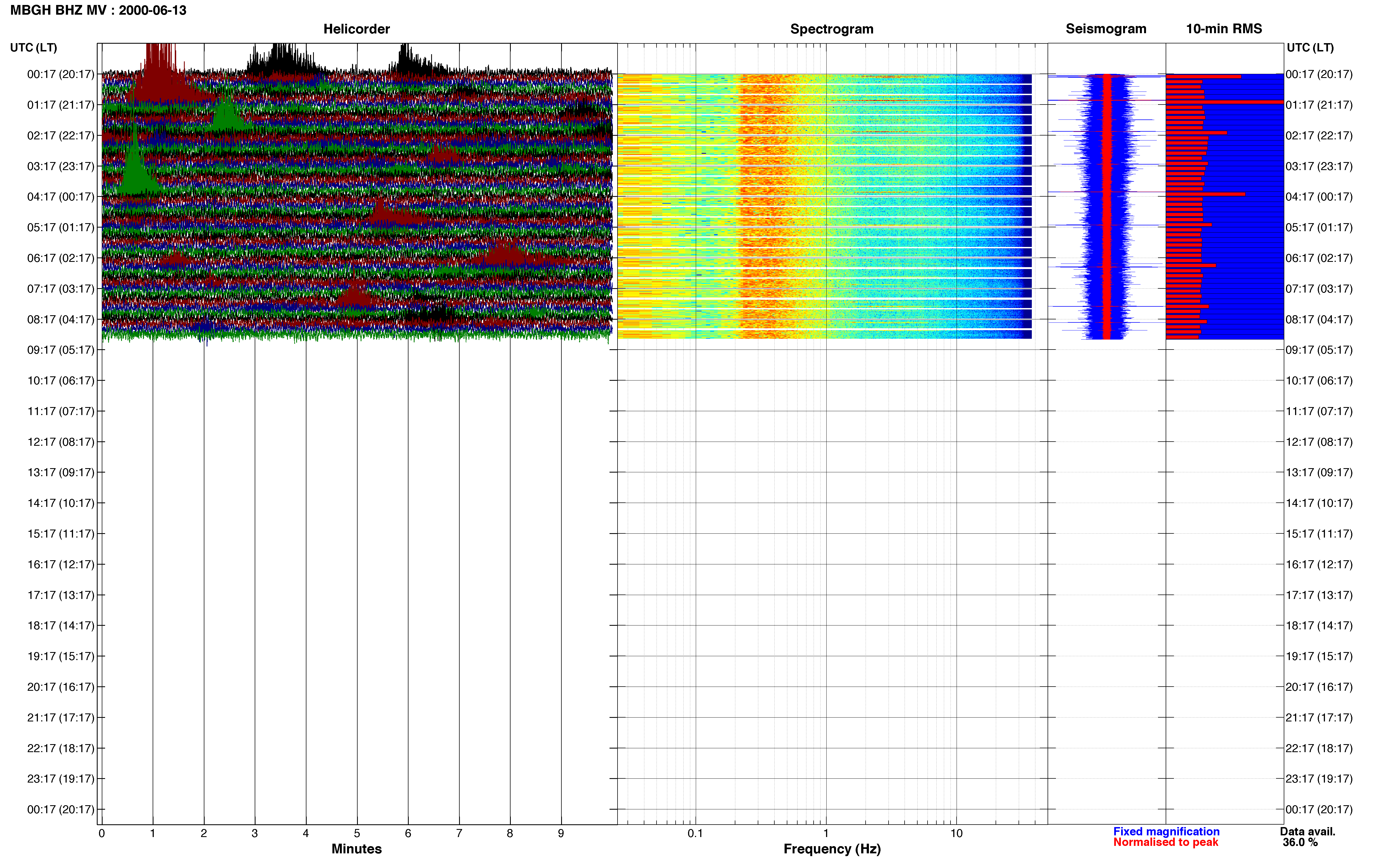1388x868 pixels.
Task: Click Helicorder time label '01:17 (21:17)'
Action: pos(61,105)
